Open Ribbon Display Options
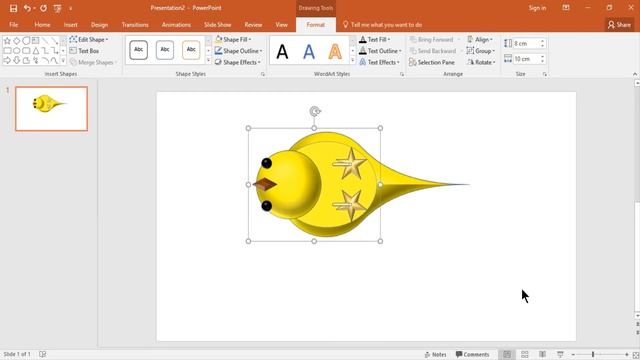The height and width of the screenshot is (360, 640). click(x=566, y=8)
